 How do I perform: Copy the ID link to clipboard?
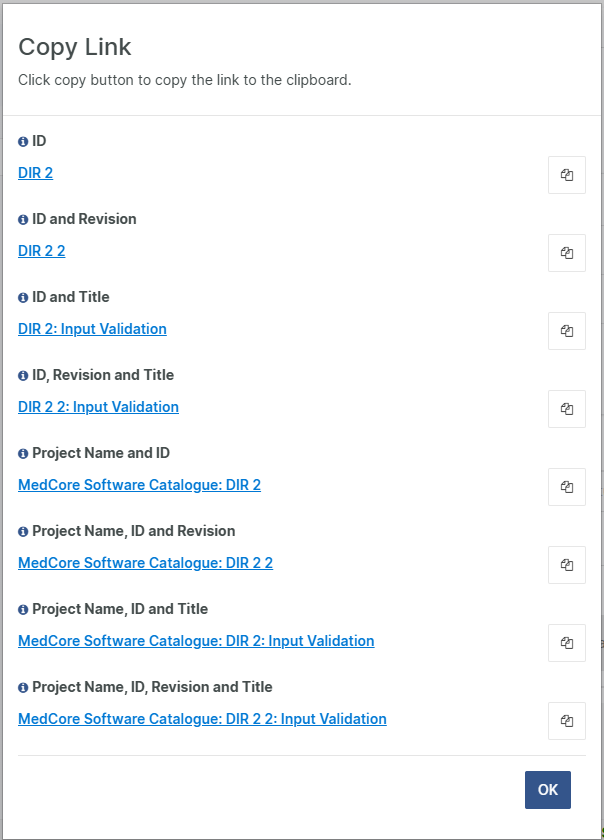[x=567, y=175]
